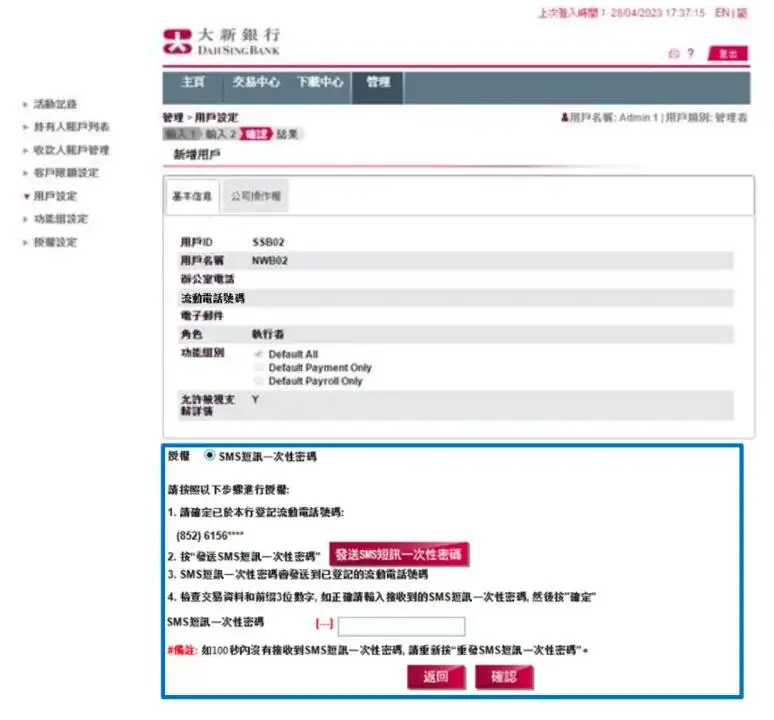
Task: Open the 主頁 home menu
Action: pos(193,82)
